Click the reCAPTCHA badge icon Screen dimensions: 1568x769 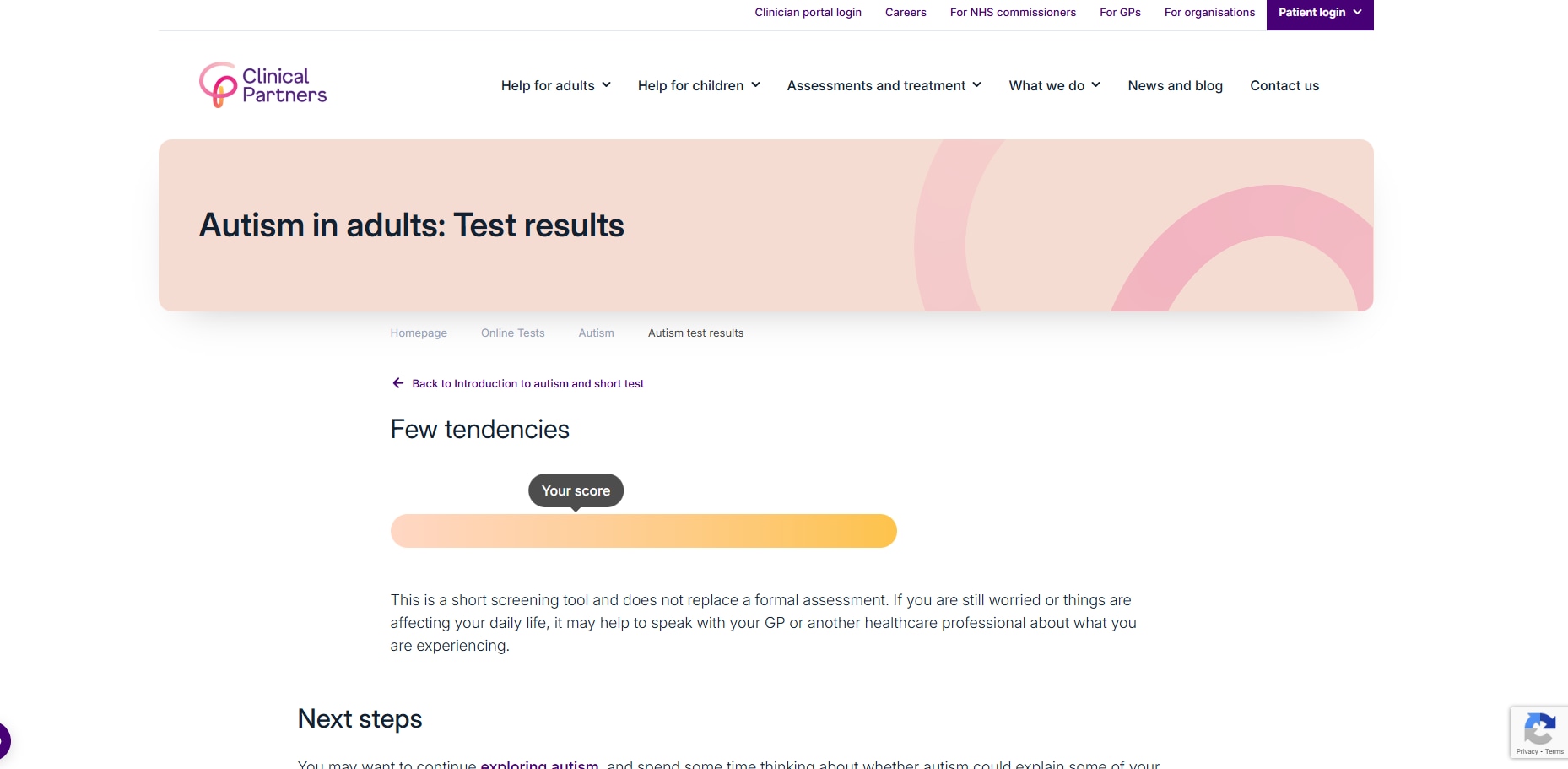(1539, 728)
